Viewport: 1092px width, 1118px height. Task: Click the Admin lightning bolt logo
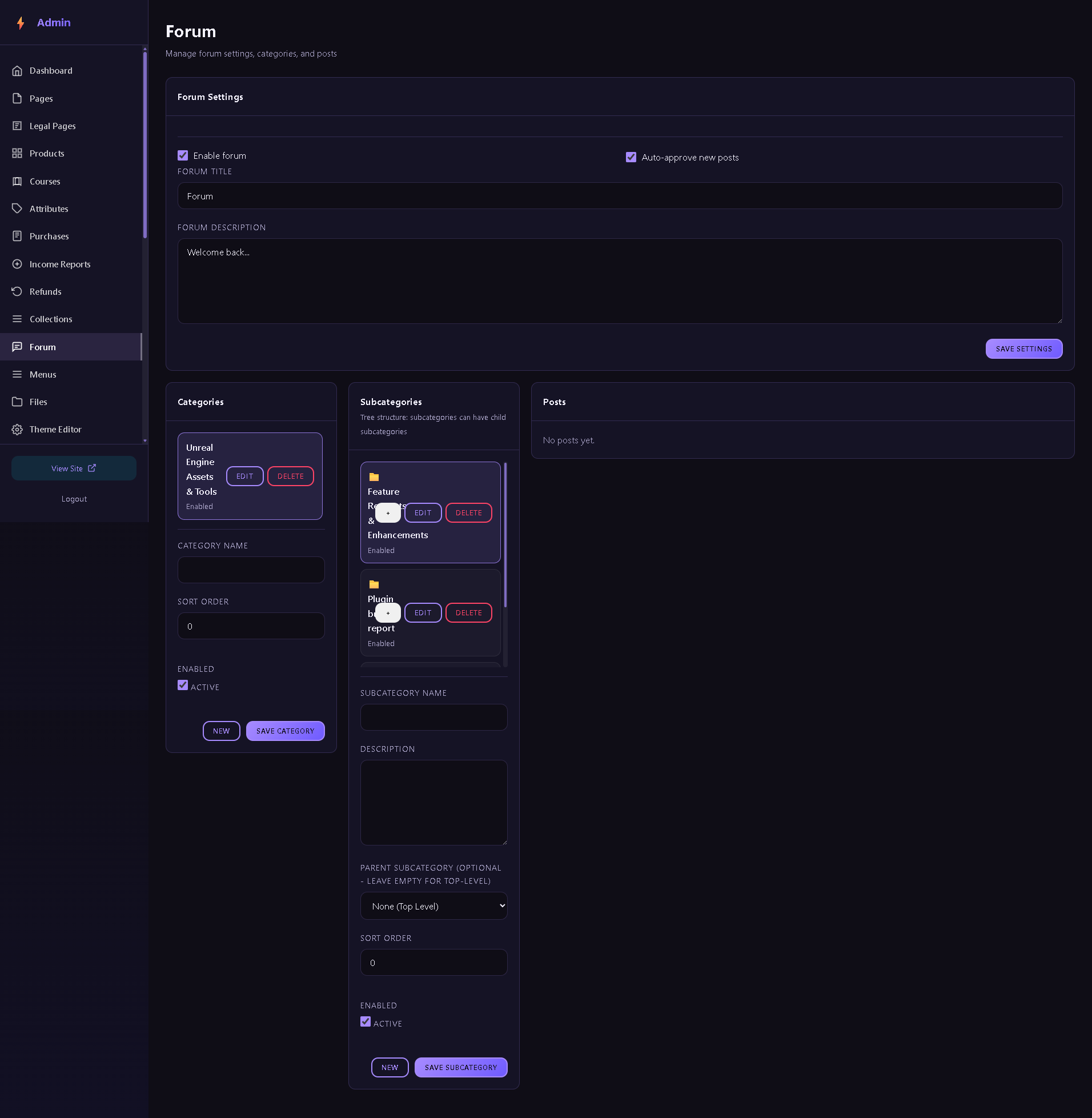click(21, 23)
